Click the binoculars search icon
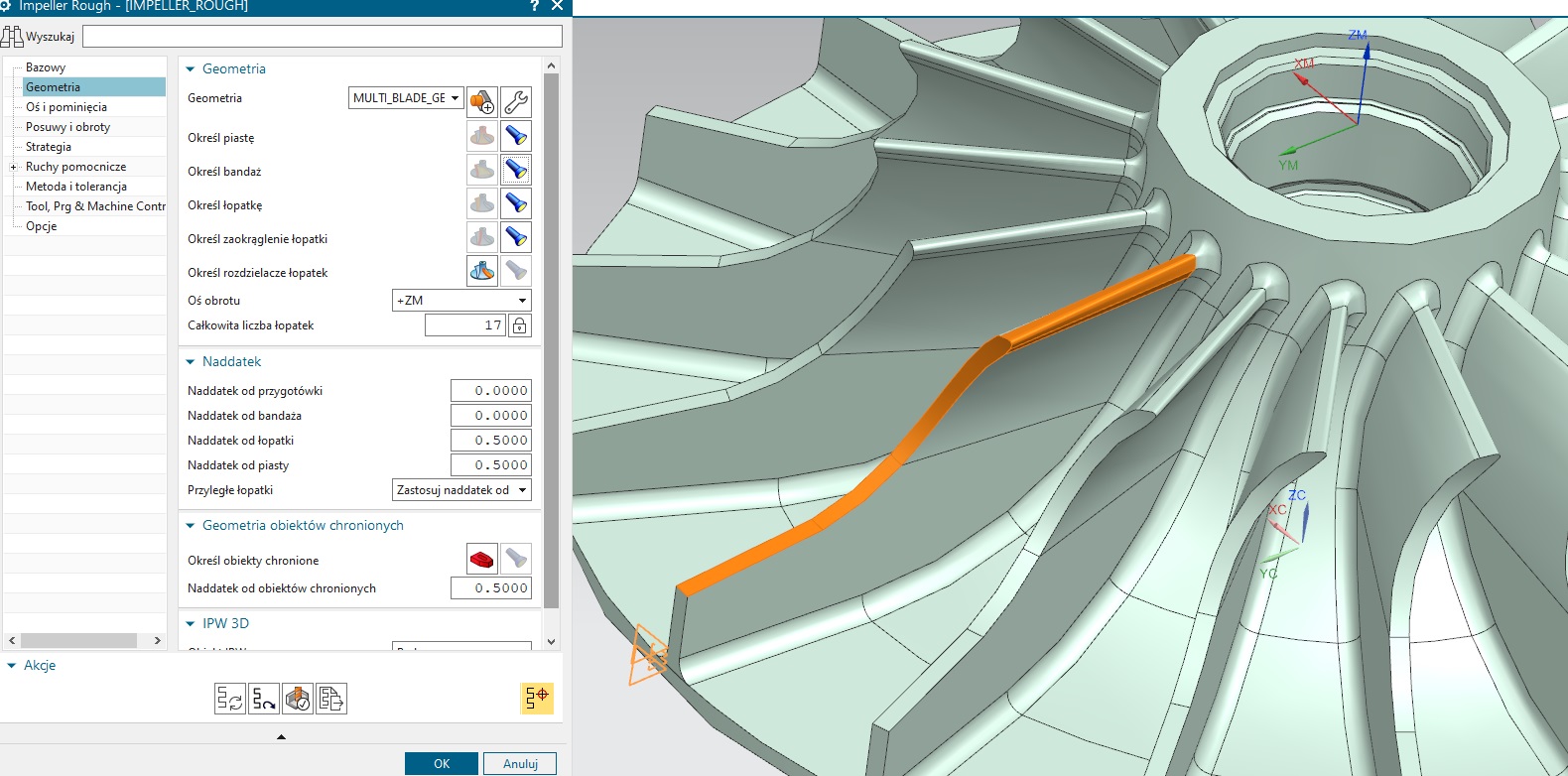 coord(12,37)
